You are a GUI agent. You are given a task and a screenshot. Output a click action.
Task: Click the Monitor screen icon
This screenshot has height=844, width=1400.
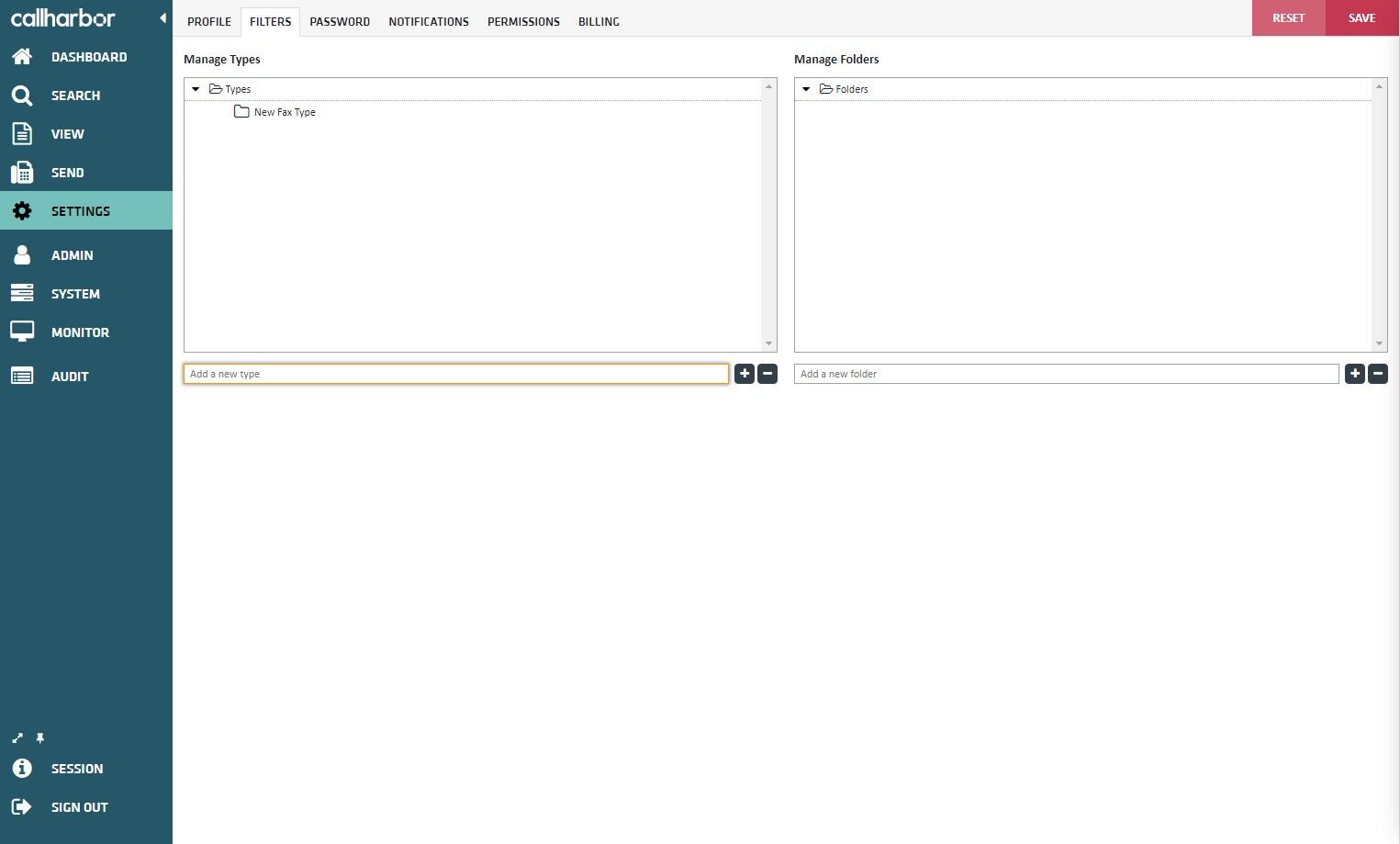[x=22, y=332]
